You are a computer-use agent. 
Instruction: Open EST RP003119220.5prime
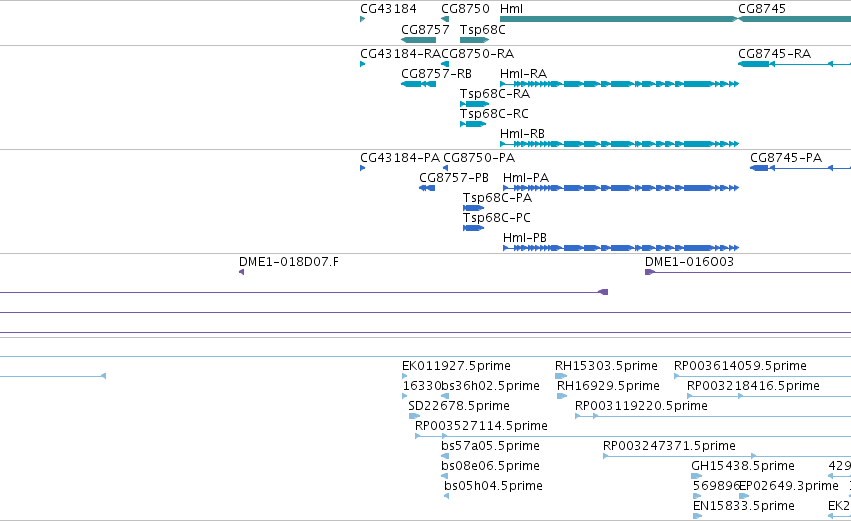[x=642, y=406]
